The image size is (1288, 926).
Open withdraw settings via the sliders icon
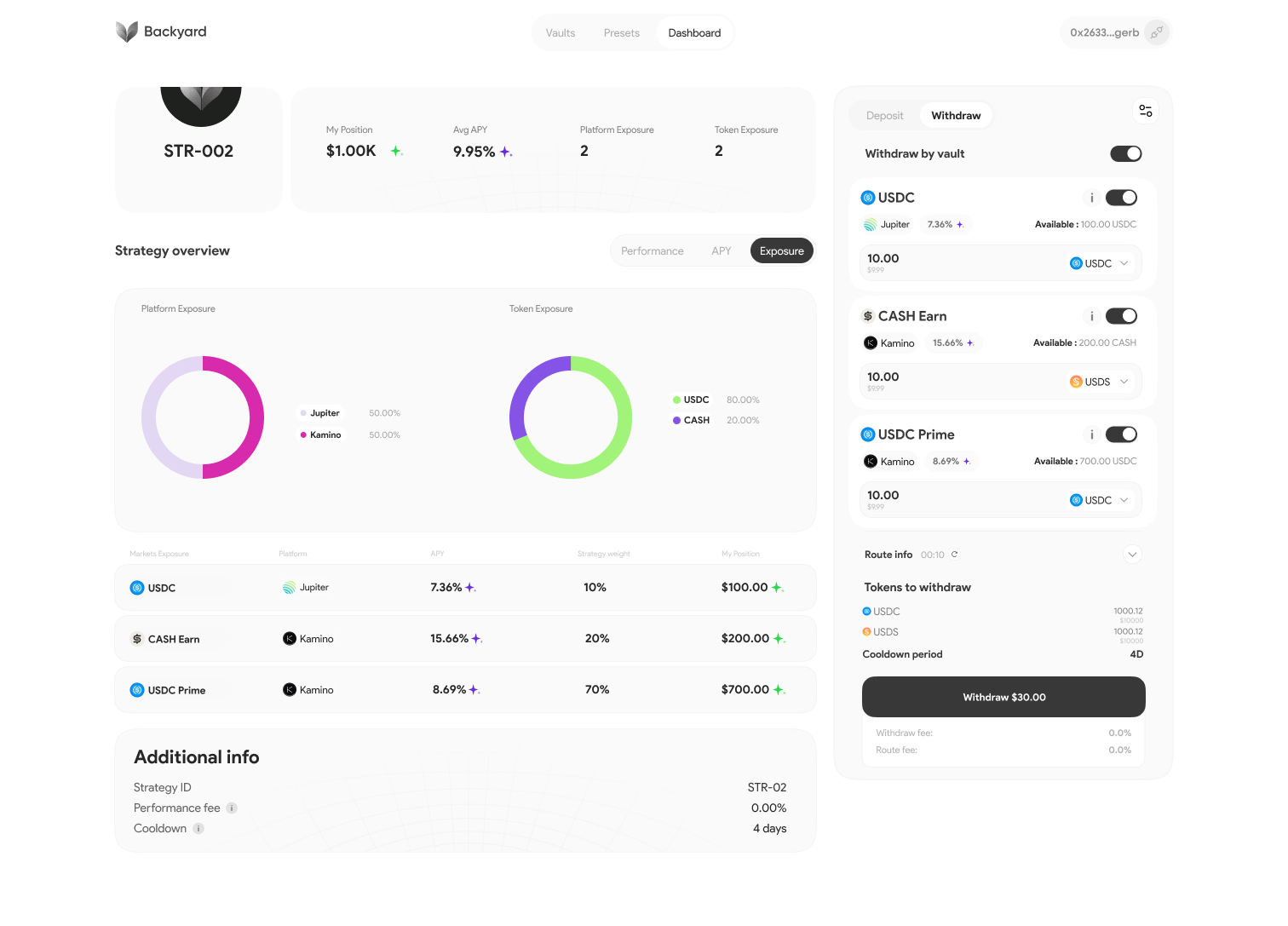(1145, 110)
